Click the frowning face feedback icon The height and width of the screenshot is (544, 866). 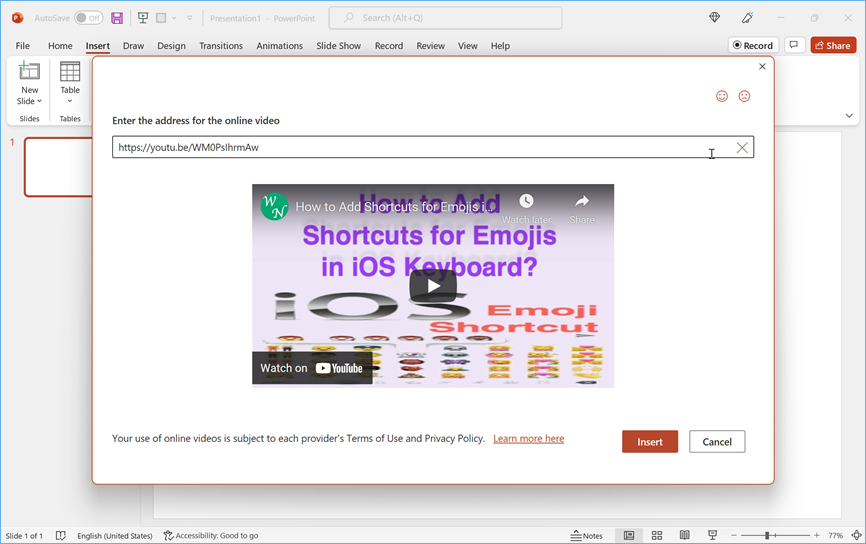744,96
